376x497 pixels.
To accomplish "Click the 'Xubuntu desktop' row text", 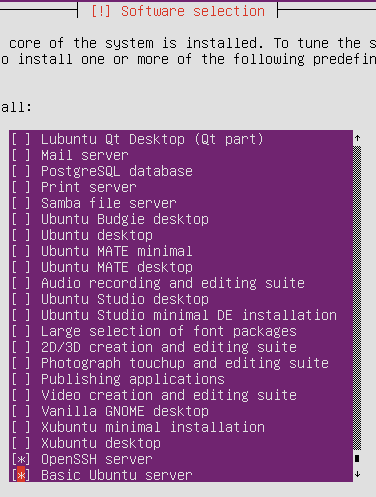I will click(101, 443).
